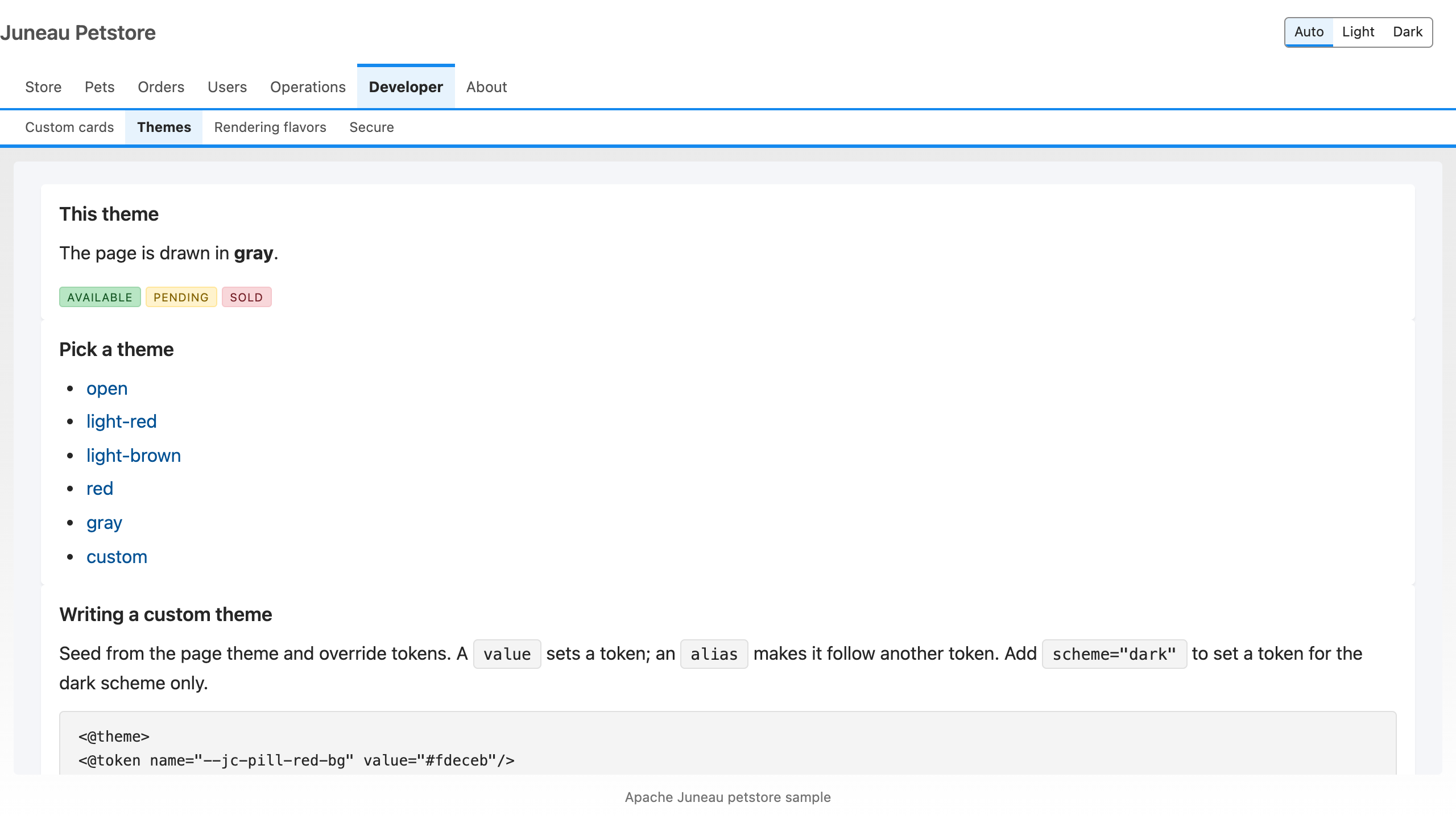Select the Developer tab
1456x819 pixels.
[406, 87]
